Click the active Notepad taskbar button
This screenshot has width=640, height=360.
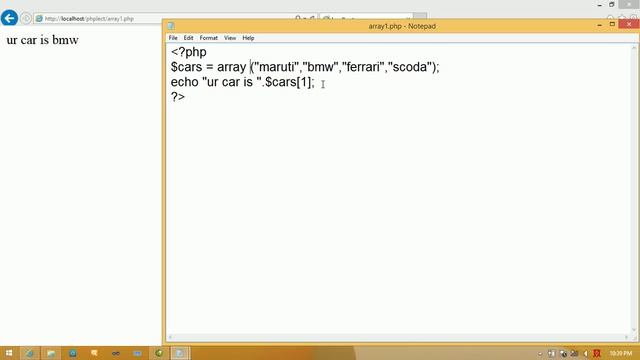coord(180,353)
